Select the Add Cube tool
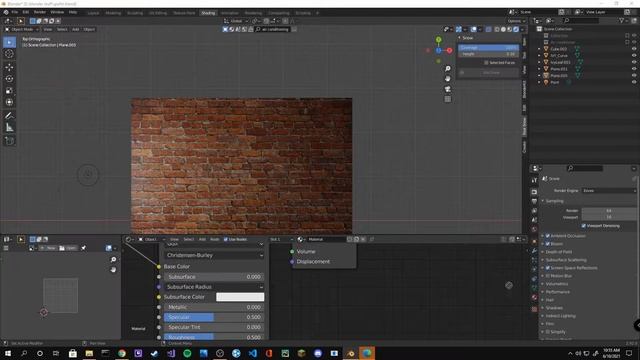This screenshot has width=640, height=360. pos(9,141)
